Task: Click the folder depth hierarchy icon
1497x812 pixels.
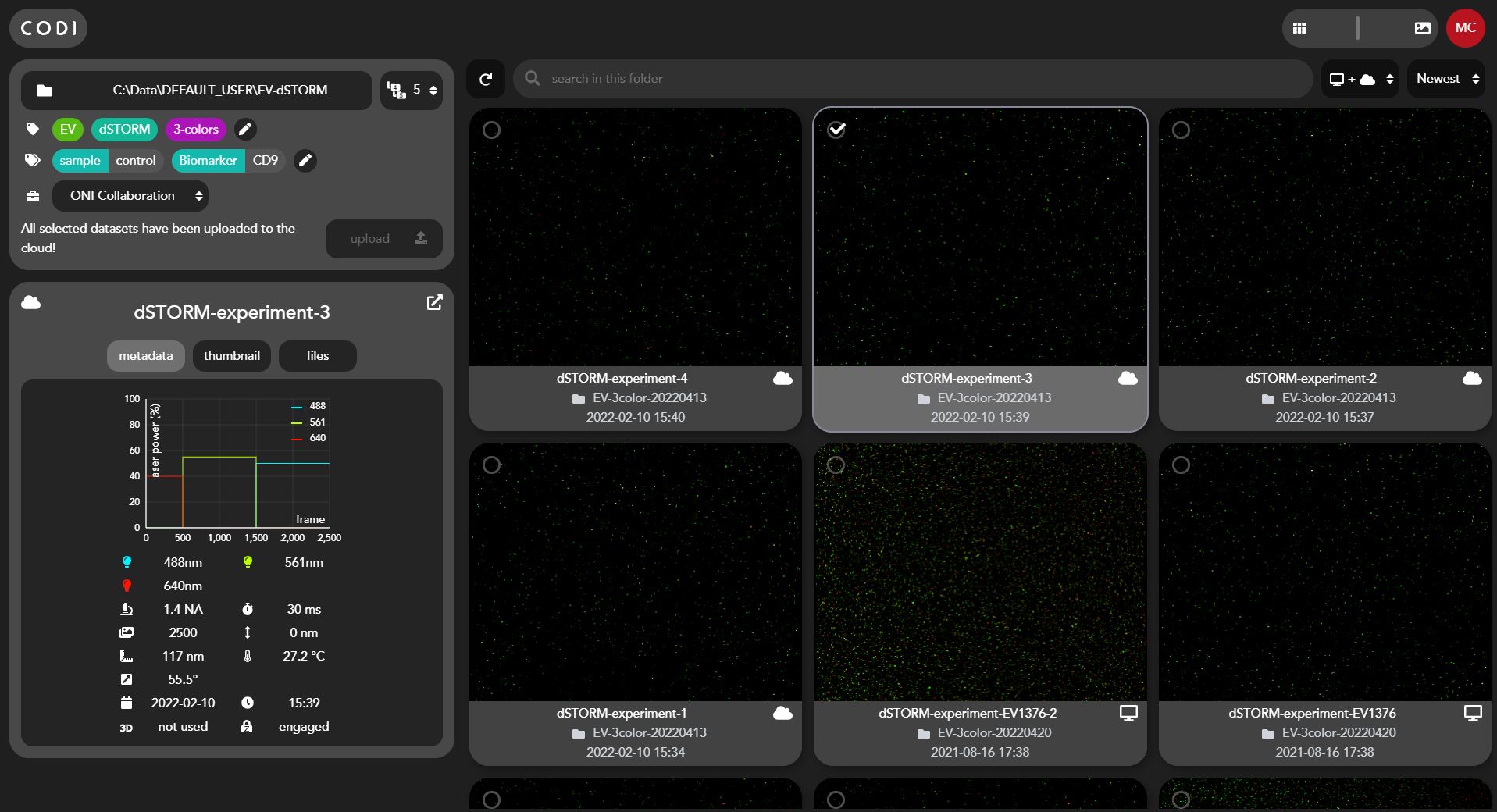Action: (397, 91)
